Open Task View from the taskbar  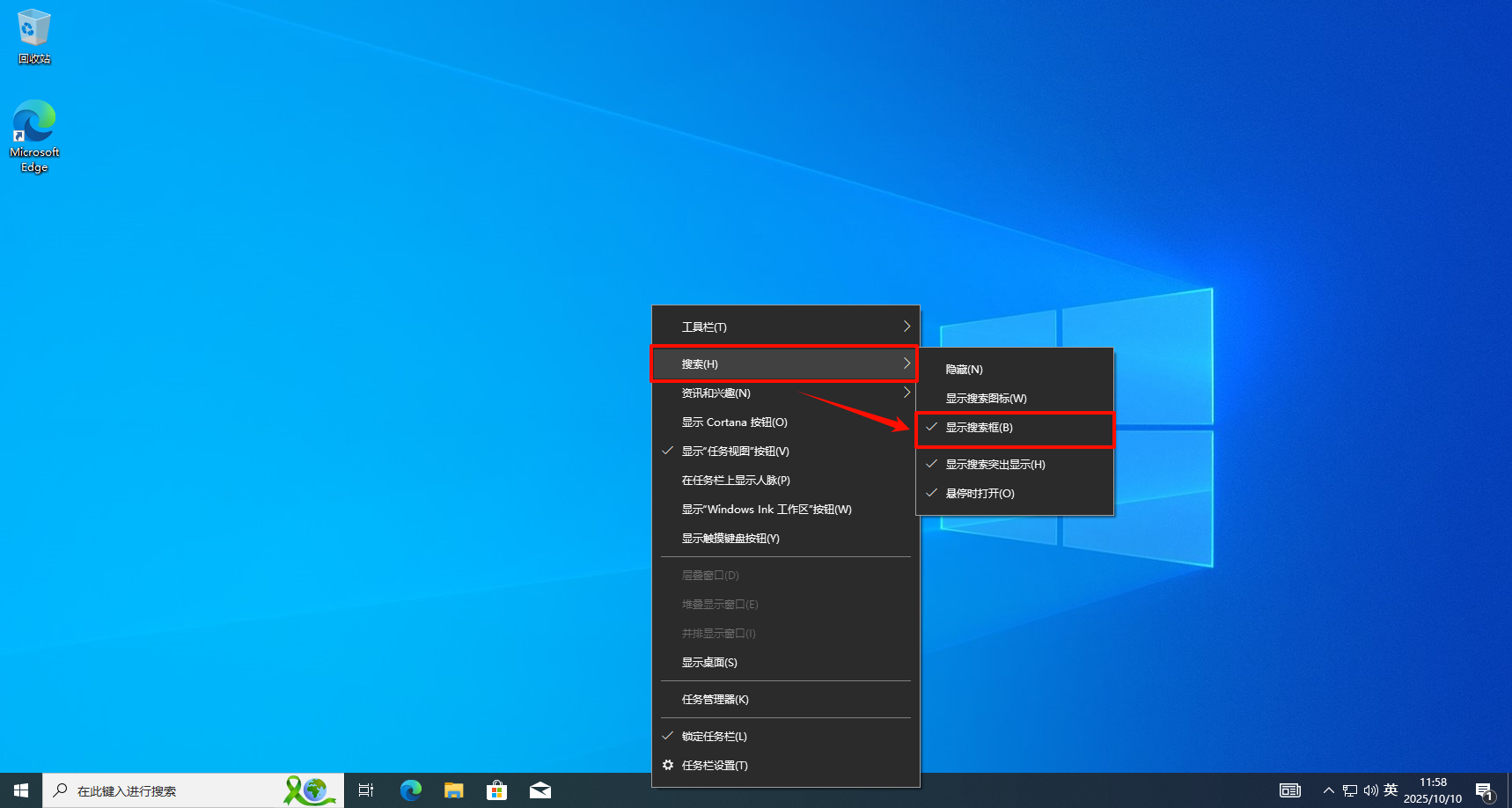[366, 790]
